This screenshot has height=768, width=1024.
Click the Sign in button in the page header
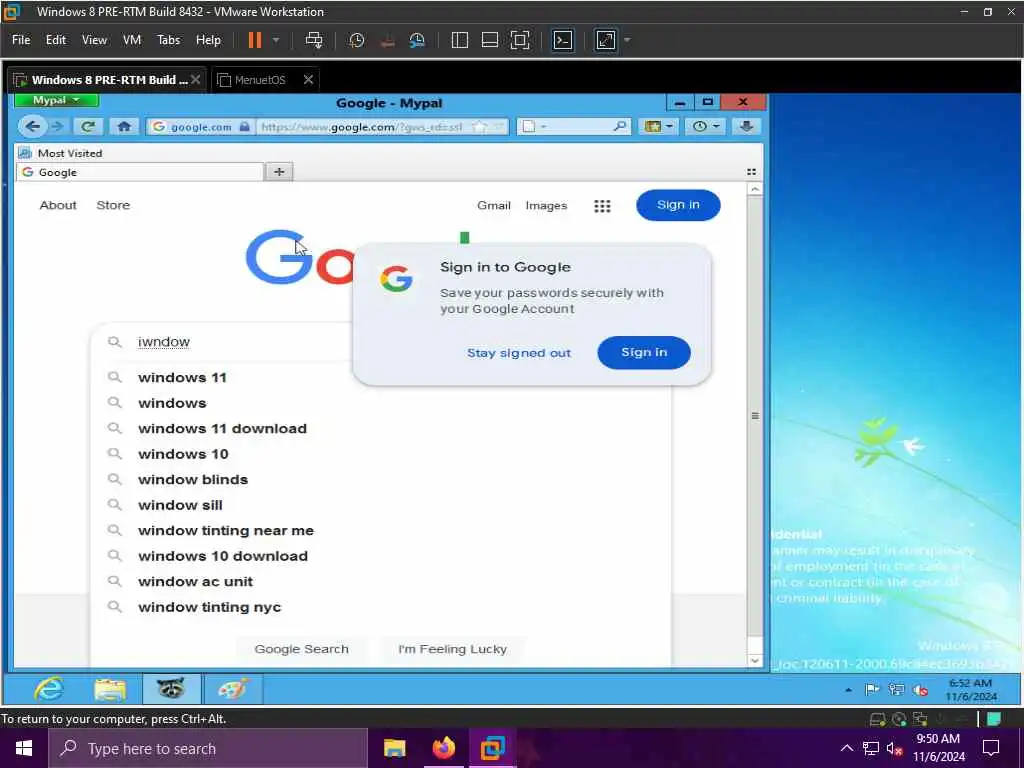pyautogui.click(x=678, y=205)
